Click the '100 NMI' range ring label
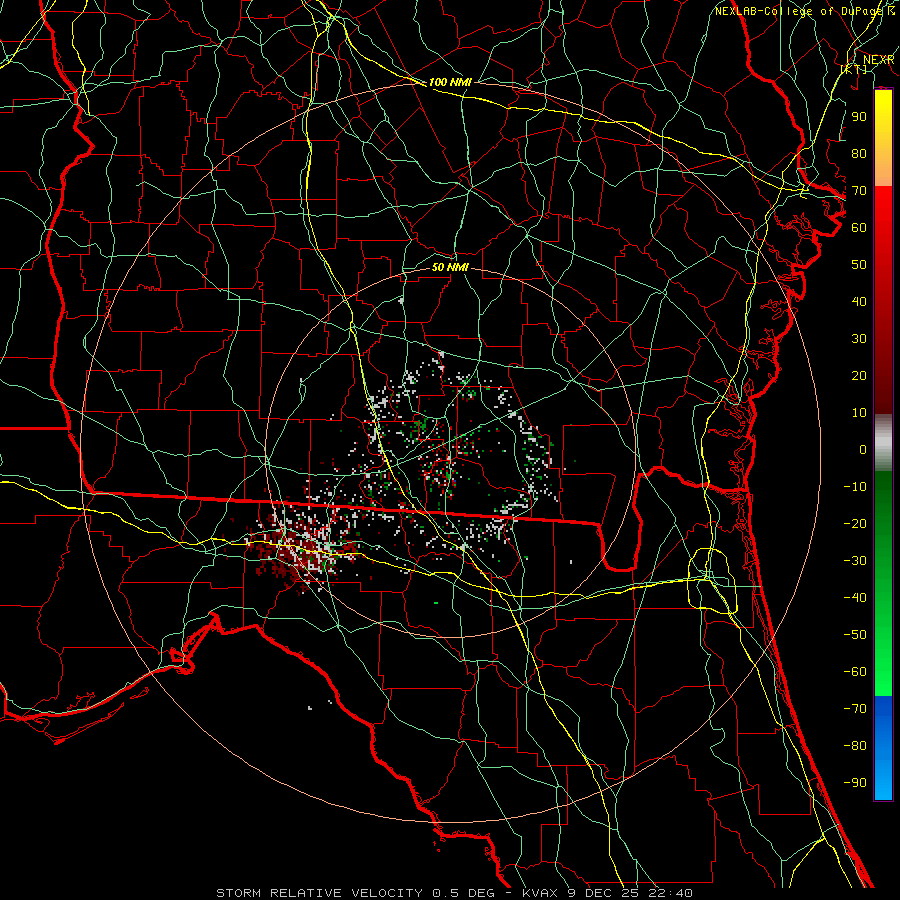The width and height of the screenshot is (900, 900). tap(450, 82)
